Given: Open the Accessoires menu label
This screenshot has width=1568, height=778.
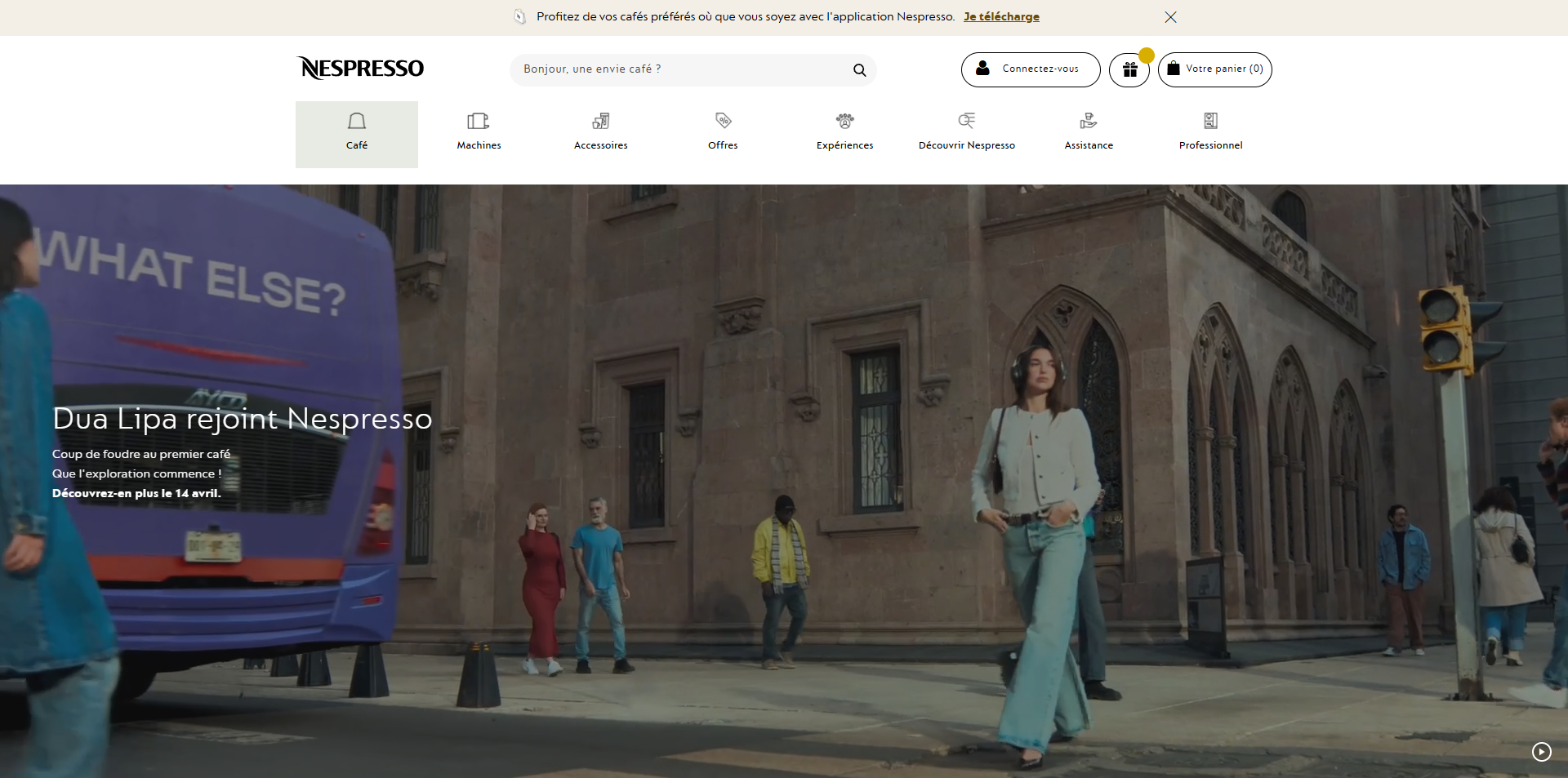Looking at the screenshot, I should click(x=601, y=145).
